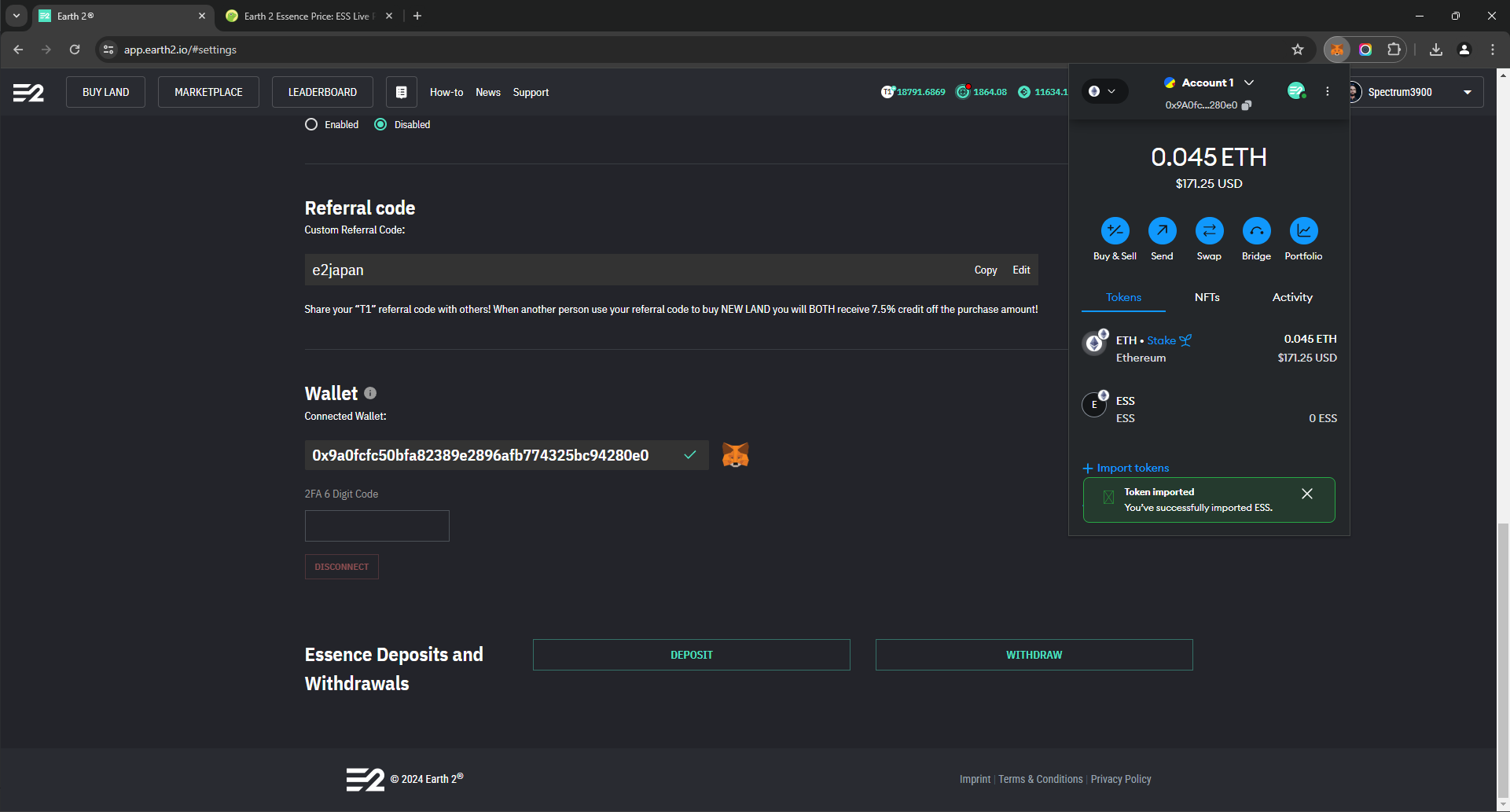
Task: Click the Buy & Sell icon
Action: pos(1115,231)
